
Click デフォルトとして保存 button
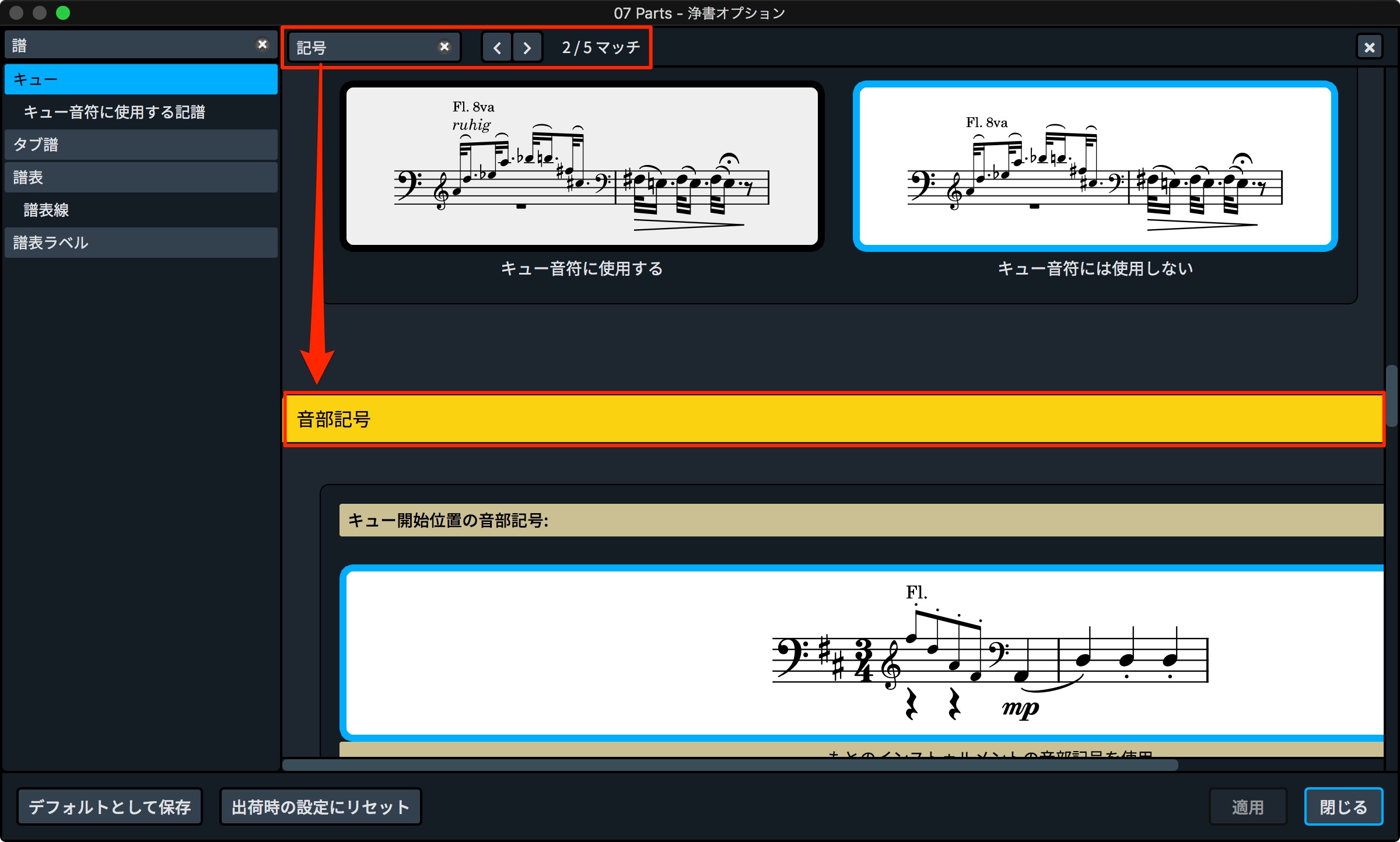(110, 807)
